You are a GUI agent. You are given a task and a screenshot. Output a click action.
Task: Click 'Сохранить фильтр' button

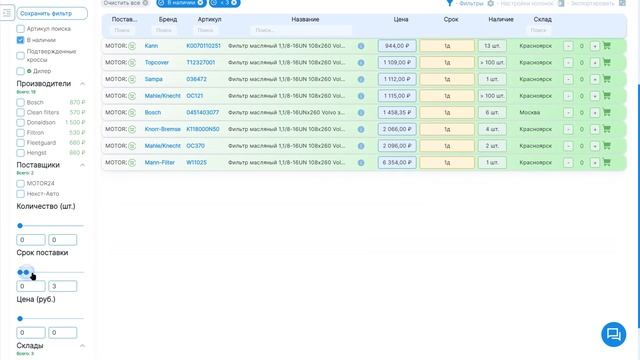click(52, 13)
